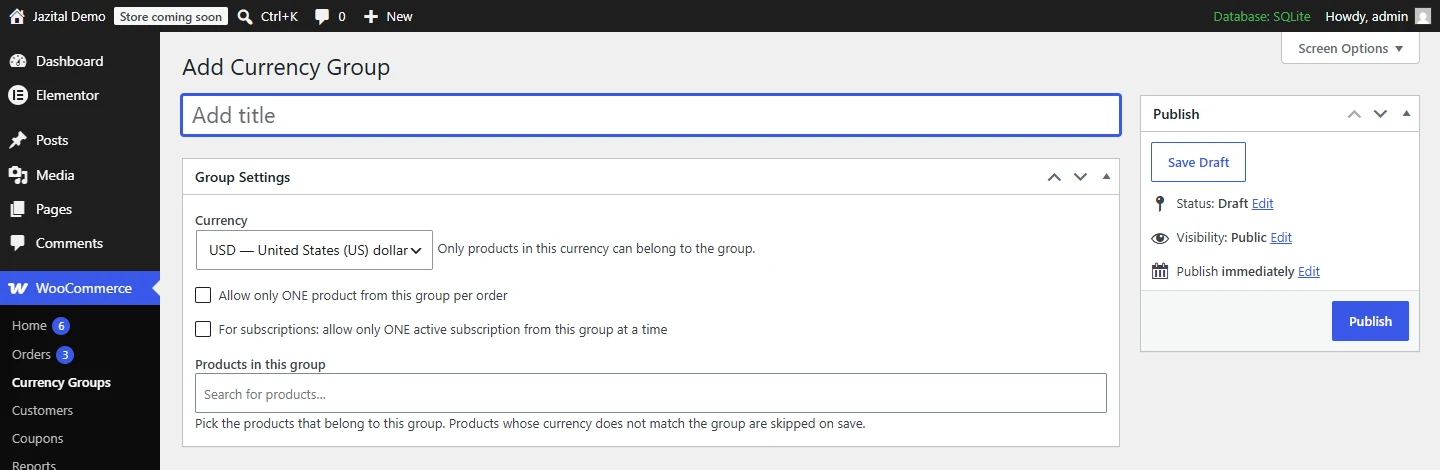Image resolution: width=1440 pixels, height=470 pixels.
Task: Click the Posts pushpin icon in the sidebar
Action: 18,140
